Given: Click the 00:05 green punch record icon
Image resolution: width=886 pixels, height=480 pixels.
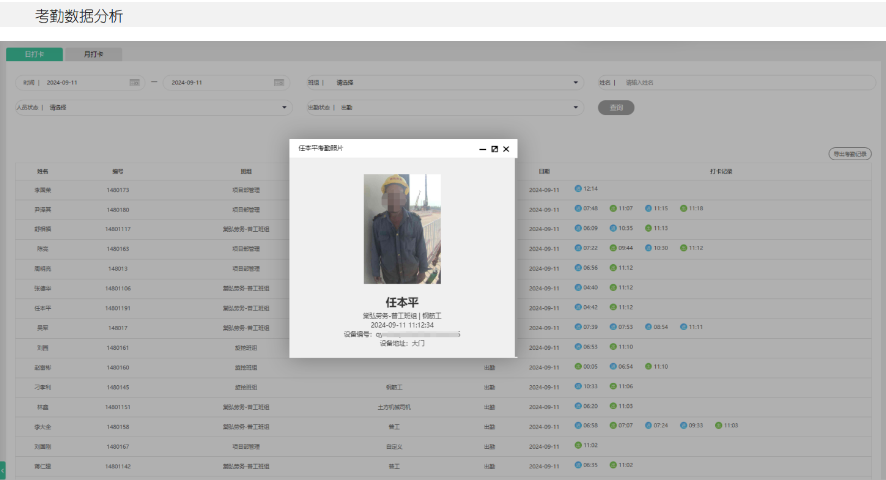Looking at the screenshot, I should coord(578,366).
